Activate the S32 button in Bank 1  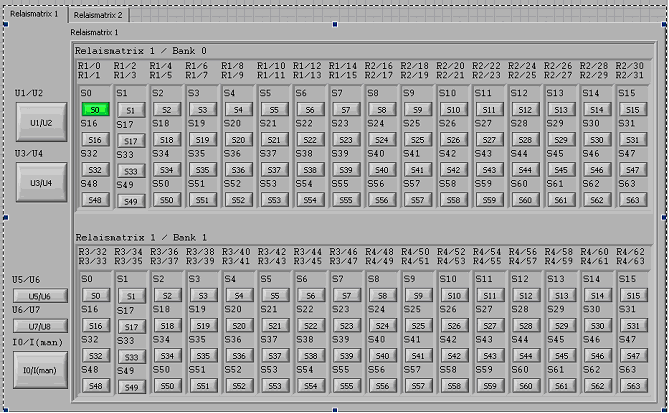tap(96, 356)
